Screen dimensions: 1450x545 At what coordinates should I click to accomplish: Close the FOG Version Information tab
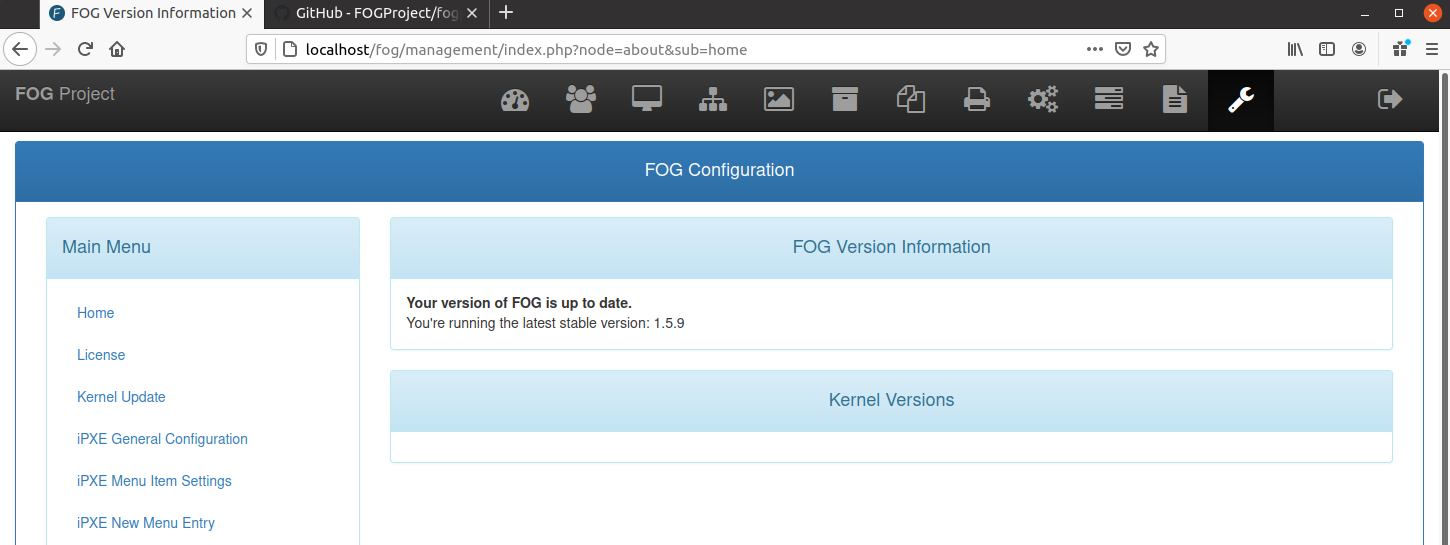(x=249, y=13)
